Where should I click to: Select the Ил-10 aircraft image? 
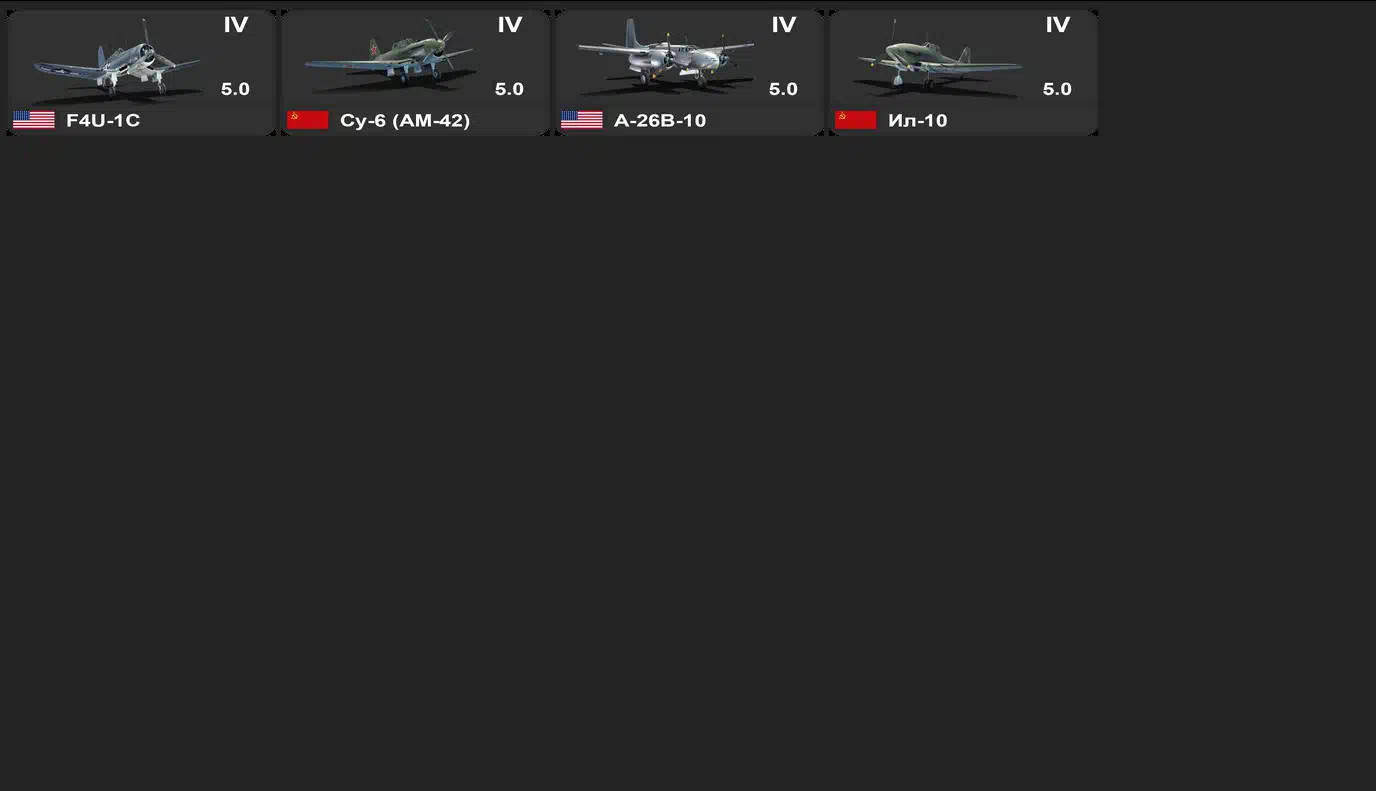tap(938, 59)
